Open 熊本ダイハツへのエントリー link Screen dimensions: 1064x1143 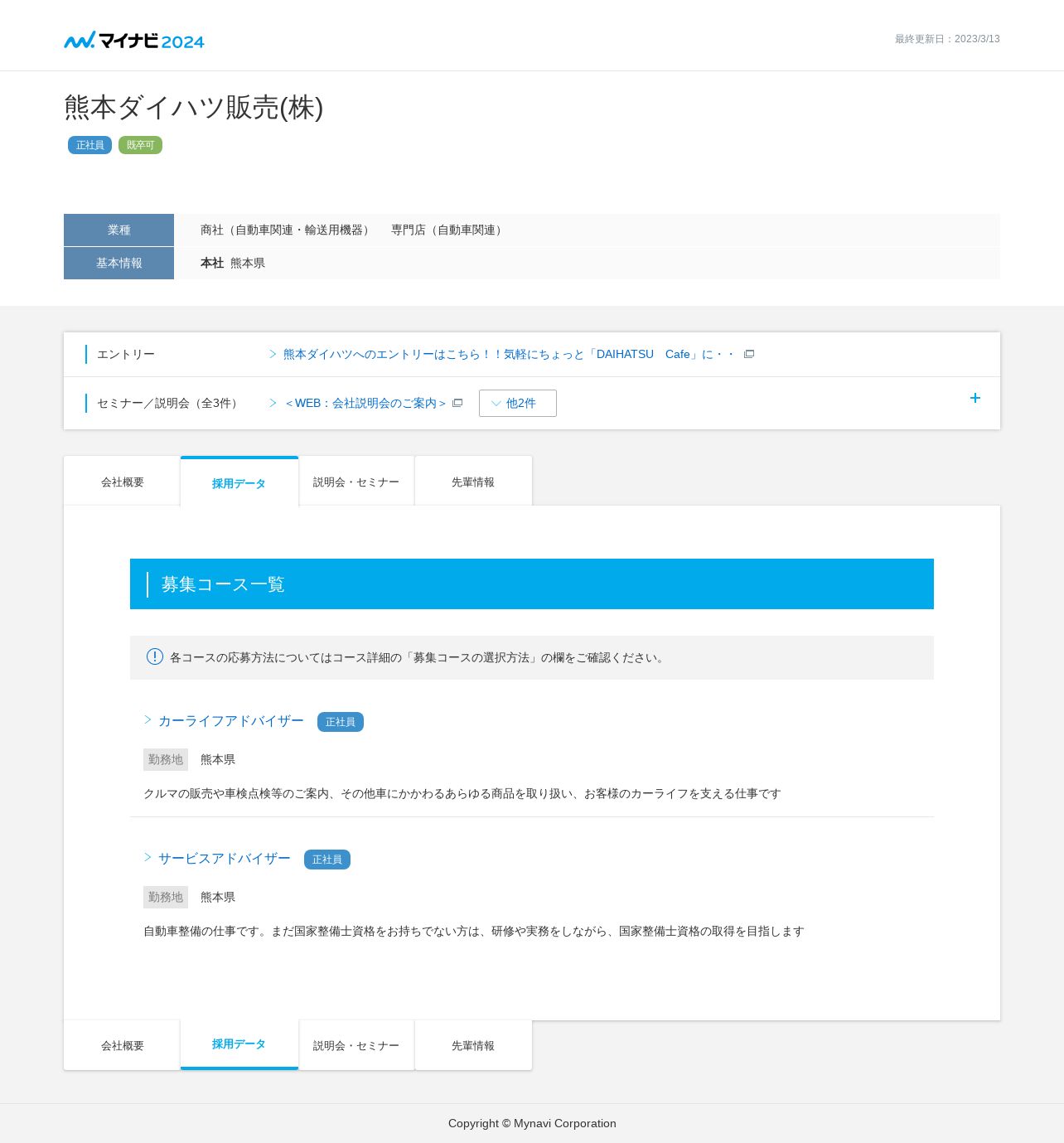coord(509,354)
